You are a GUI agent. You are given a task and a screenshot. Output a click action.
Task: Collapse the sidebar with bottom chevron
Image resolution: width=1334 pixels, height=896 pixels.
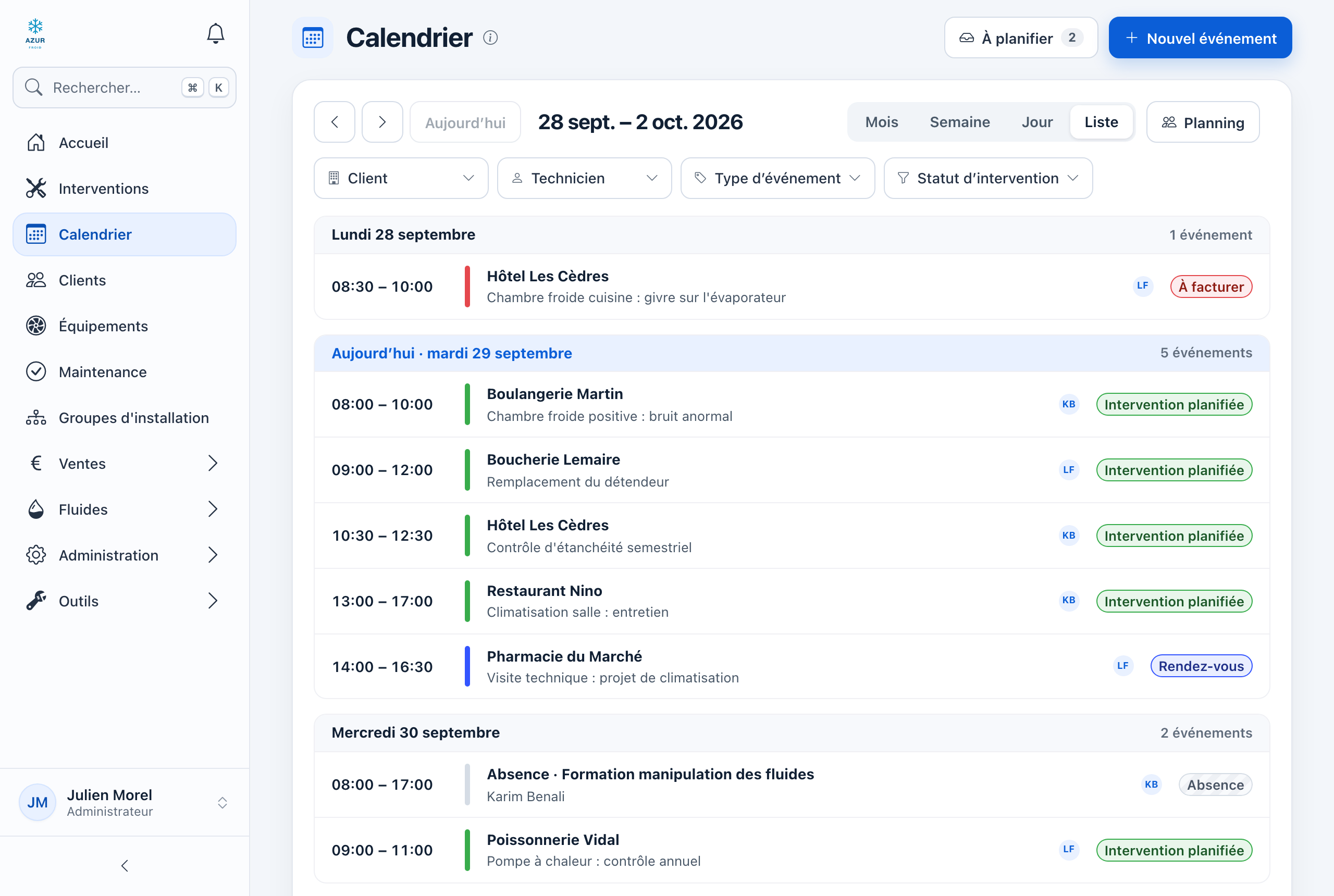(x=125, y=866)
